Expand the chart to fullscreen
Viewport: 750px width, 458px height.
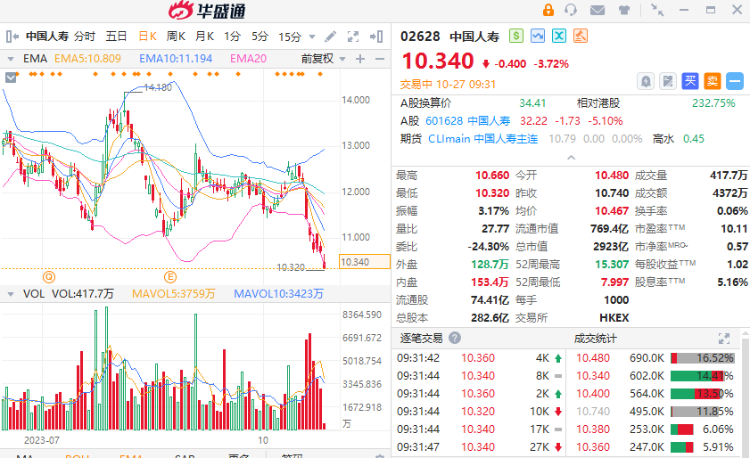point(353,36)
